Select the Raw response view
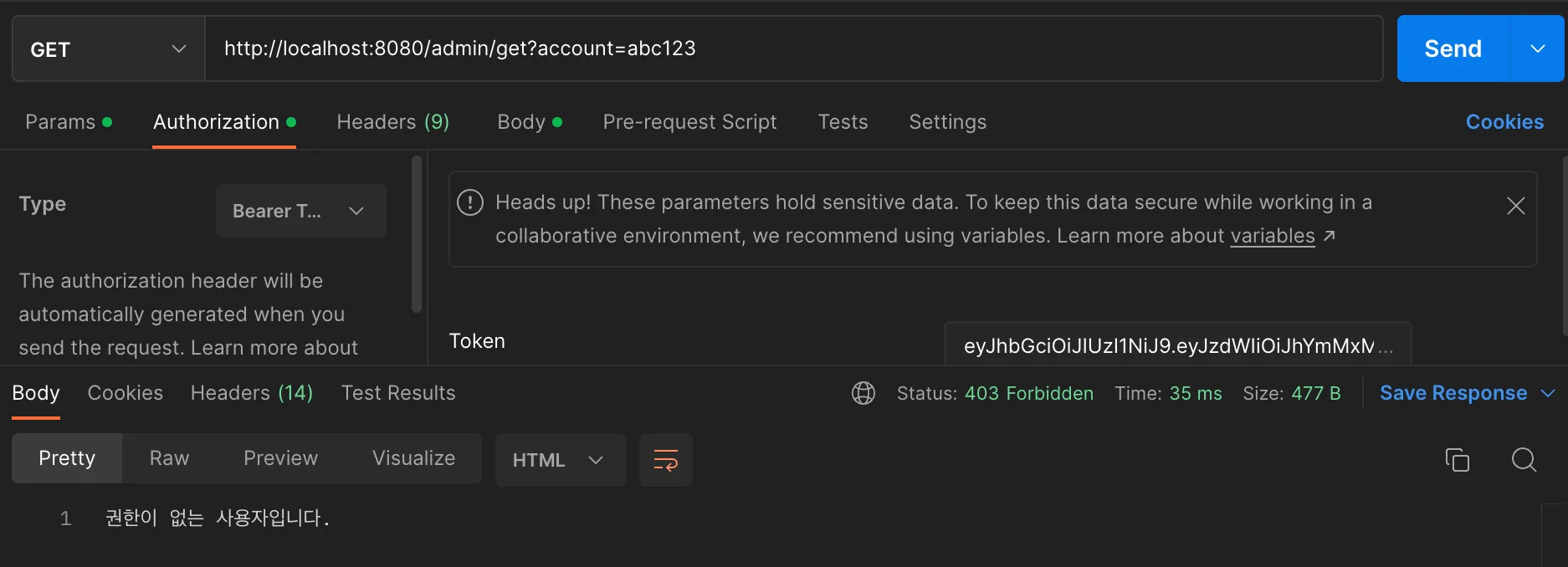1568x567 pixels. coord(169,458)
